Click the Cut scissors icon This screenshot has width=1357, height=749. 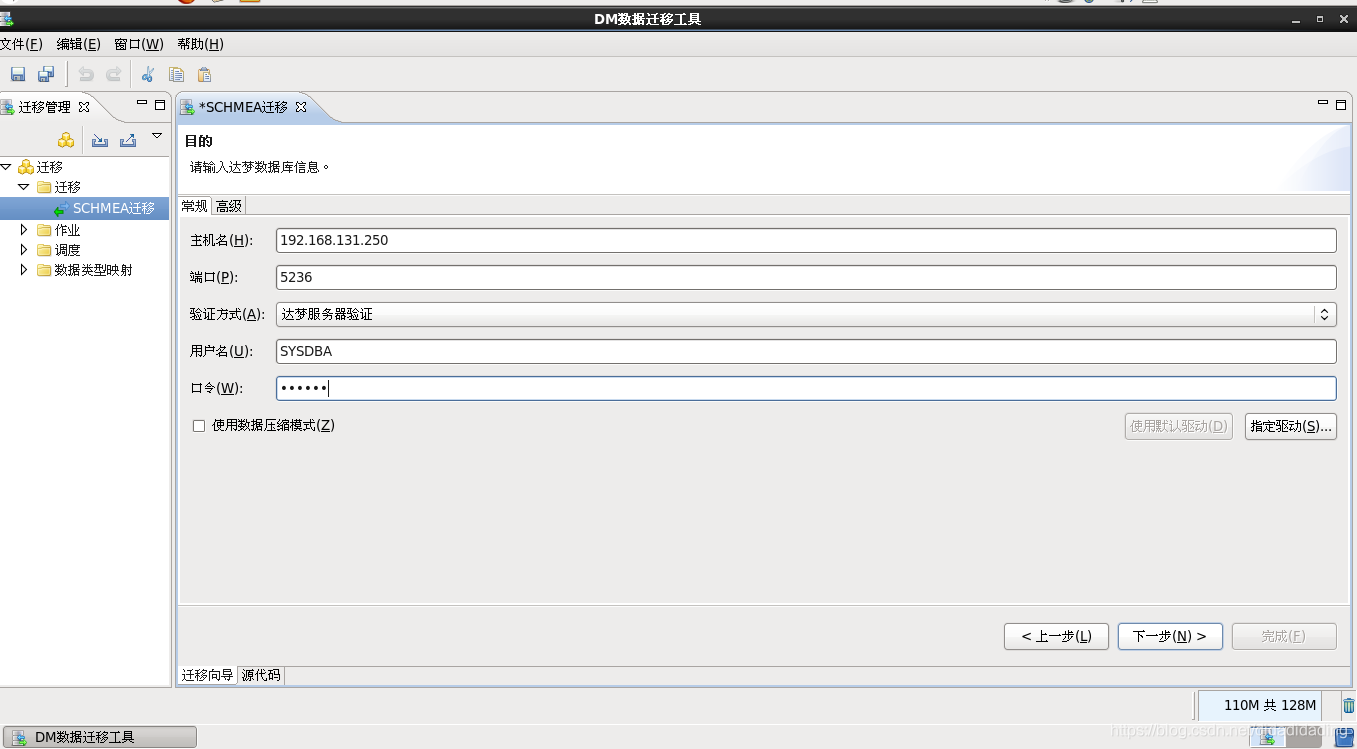pyautogui.click(x=148, y=74)
